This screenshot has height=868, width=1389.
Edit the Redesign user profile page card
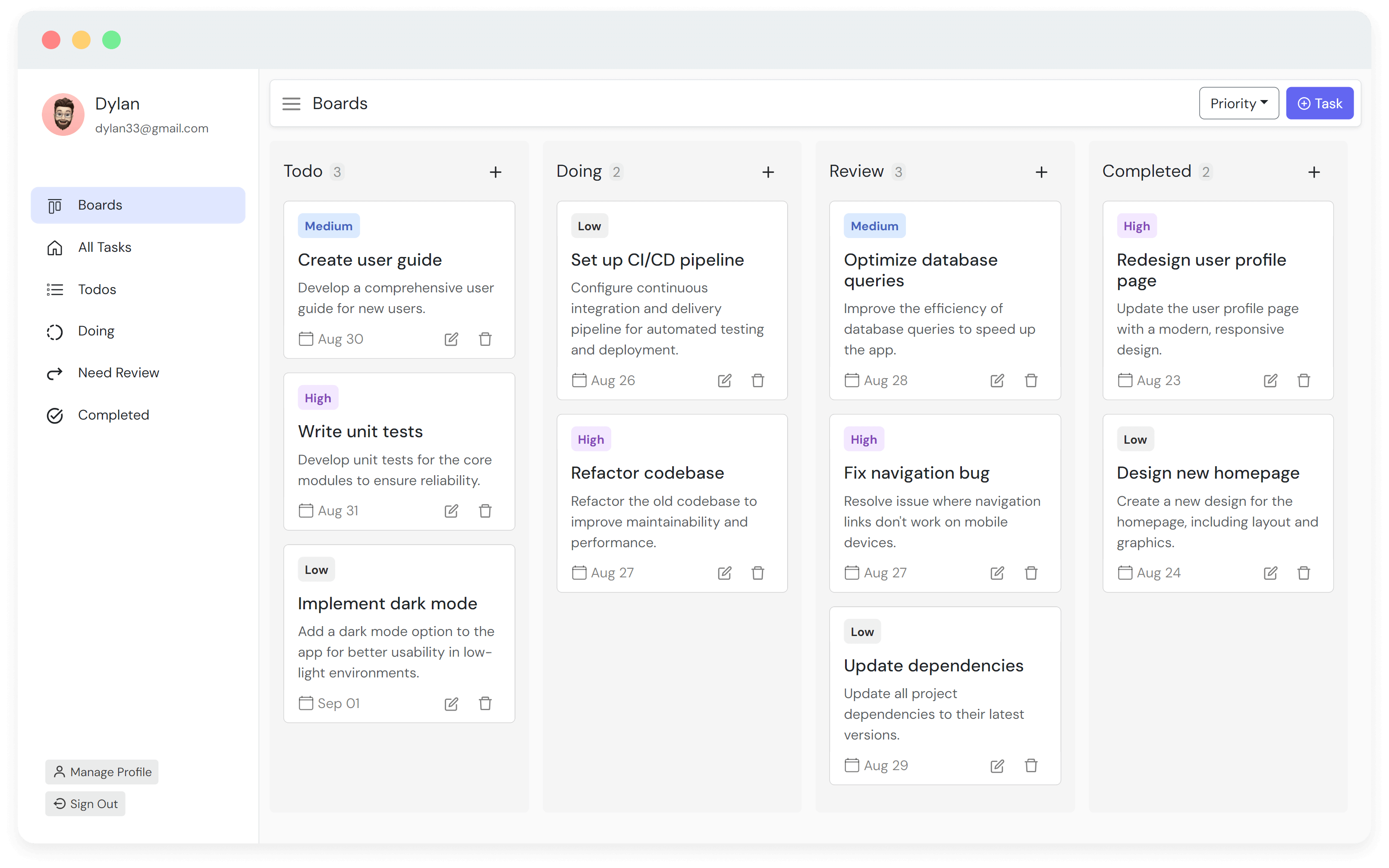click(x=1271, y=380)
